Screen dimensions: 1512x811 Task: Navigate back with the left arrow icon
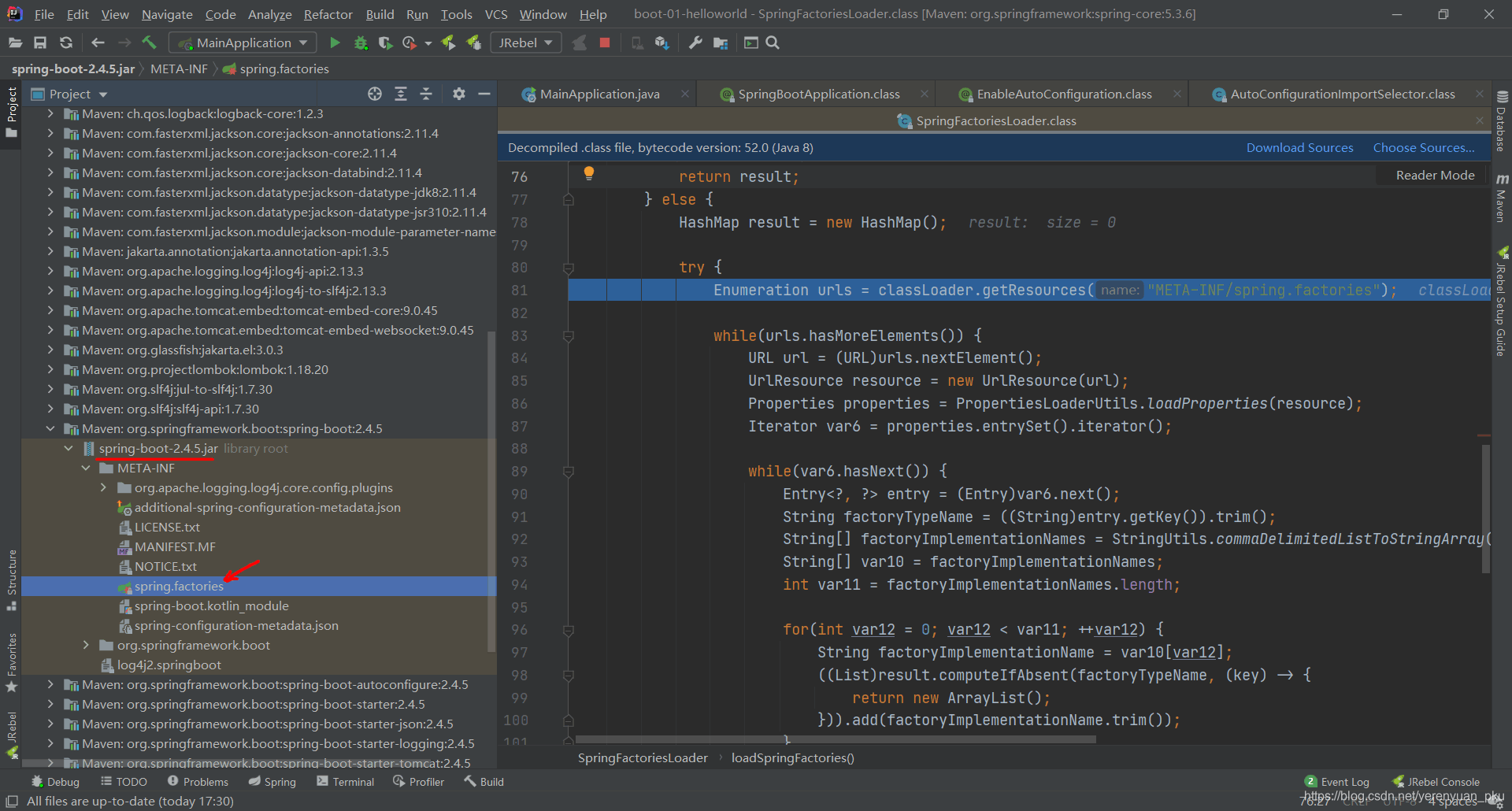click(x=98, y=43)
